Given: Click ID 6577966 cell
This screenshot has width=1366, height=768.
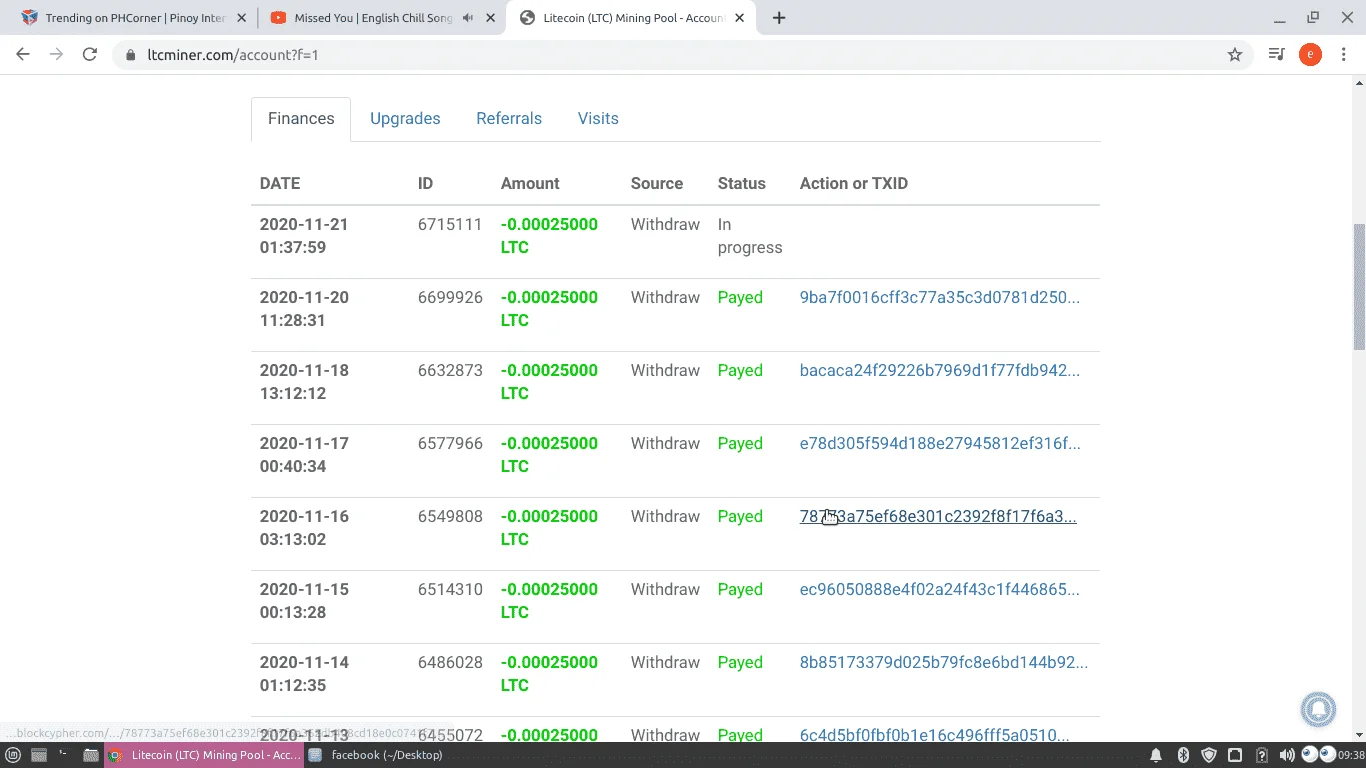Looking at the screenshot, I should click(450, 444).
